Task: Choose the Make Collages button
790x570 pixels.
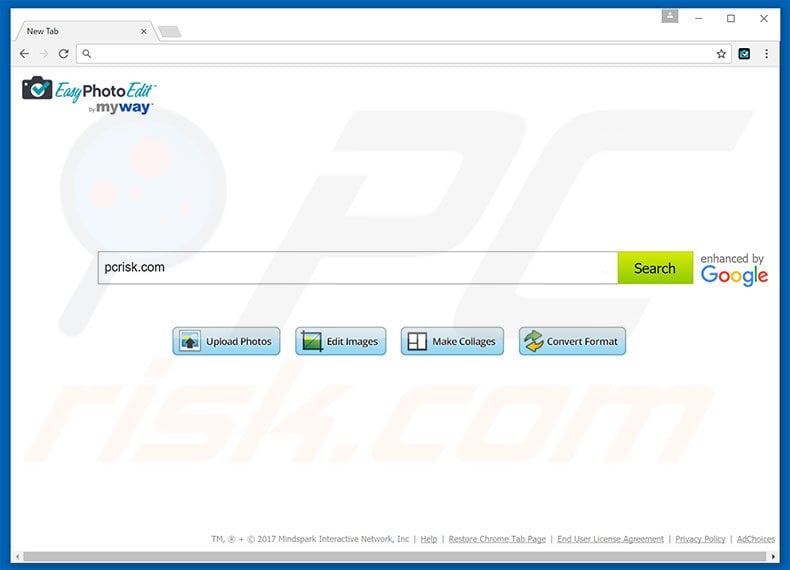Action: (452, 341)
